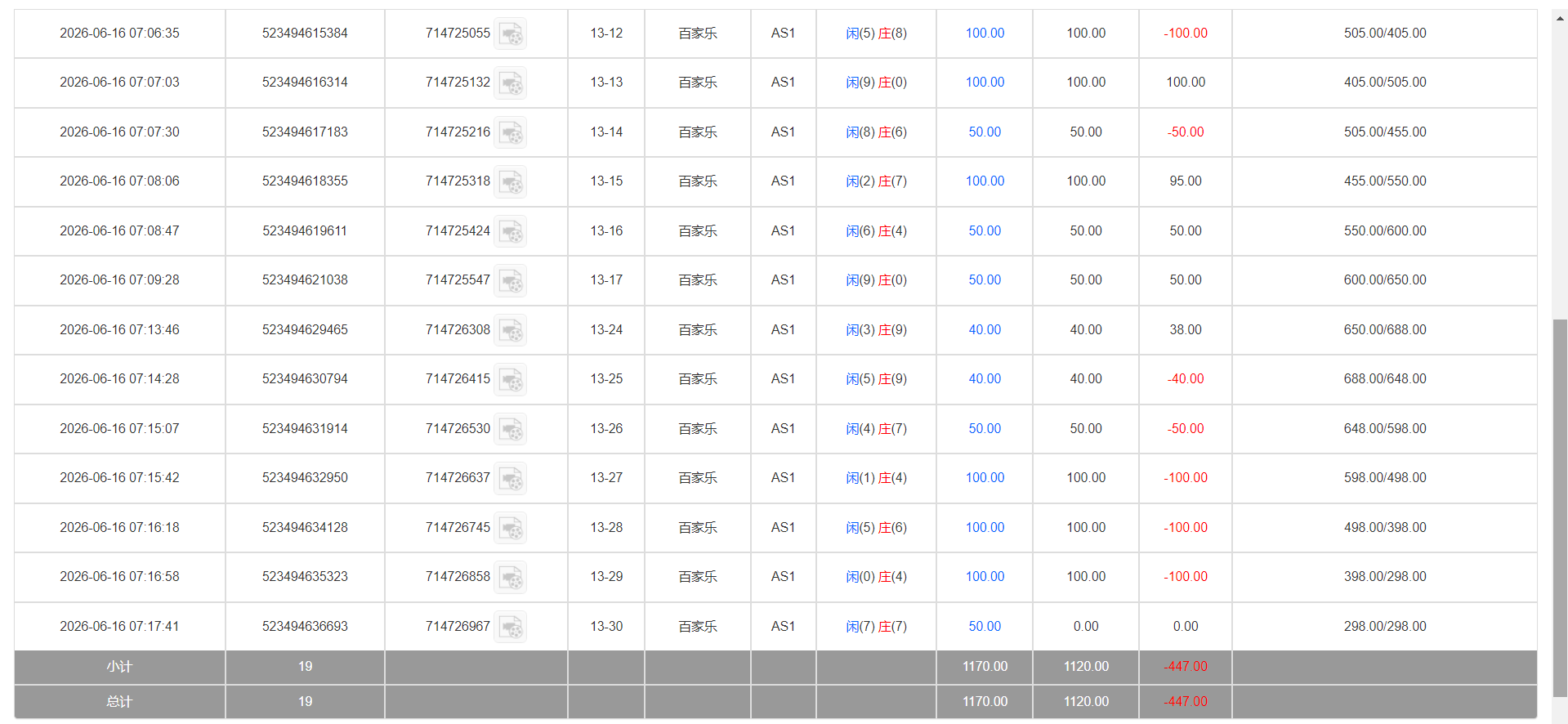This screenshot has width=1568, height=724.
Task: Click timestamp 2026-06-16 07:06:35
Action: point(119,34)
